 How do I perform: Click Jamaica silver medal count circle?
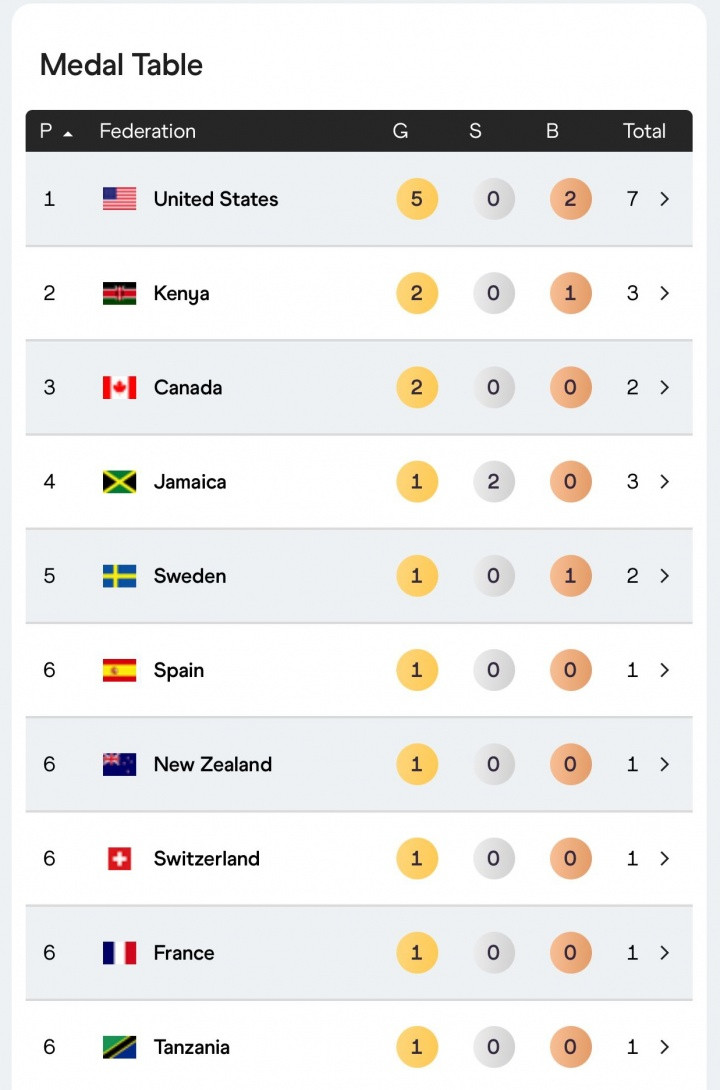pyautogui.click(x=493, y=482)
